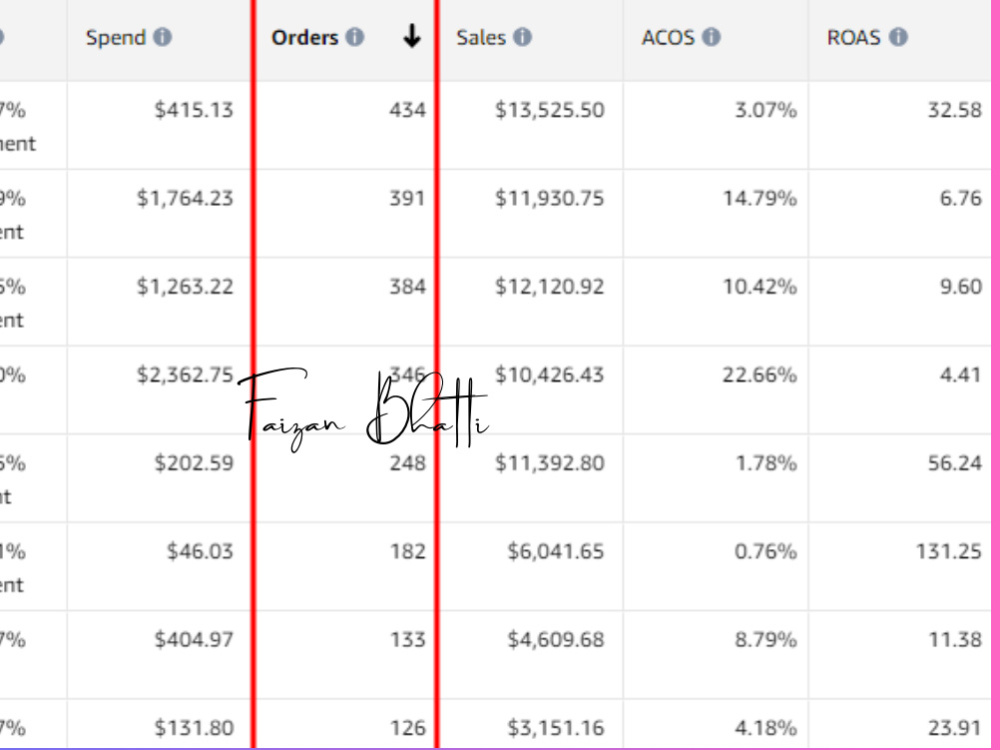Click the orders count 248
This screenshot has width=1000, height=750.
click(408, 463)
